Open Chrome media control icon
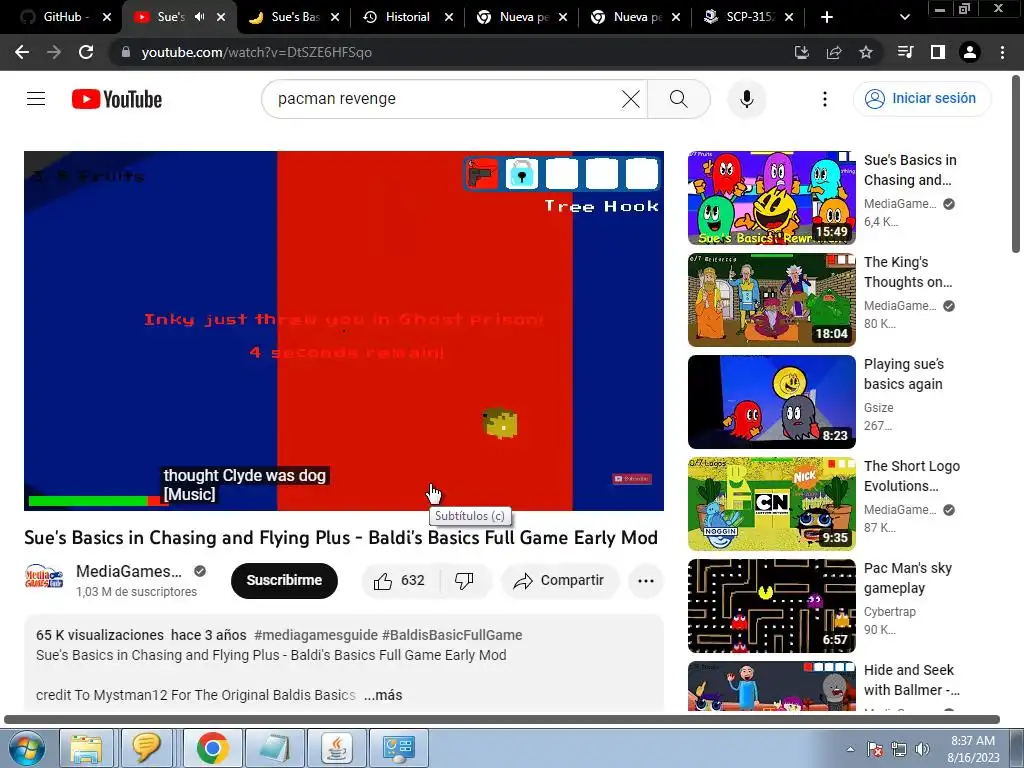 (905, 52)
